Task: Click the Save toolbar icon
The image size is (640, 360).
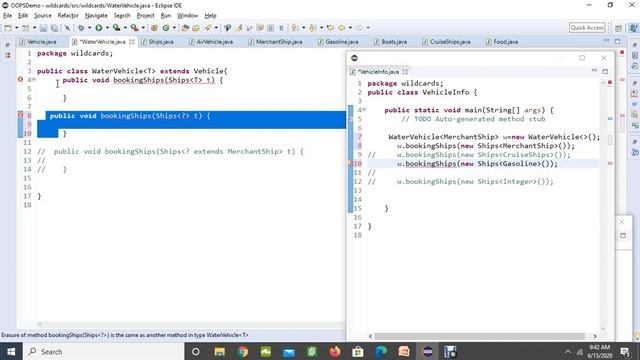Action: tap(43, 28)
